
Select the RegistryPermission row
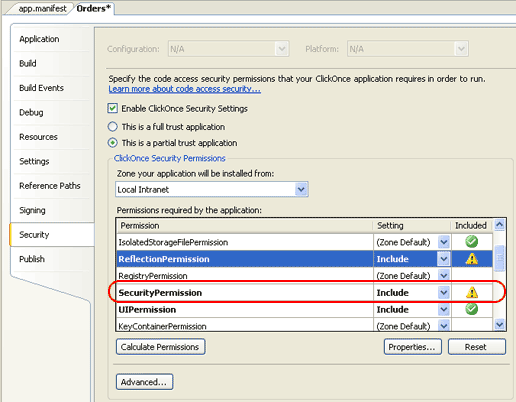click(245, 276)
